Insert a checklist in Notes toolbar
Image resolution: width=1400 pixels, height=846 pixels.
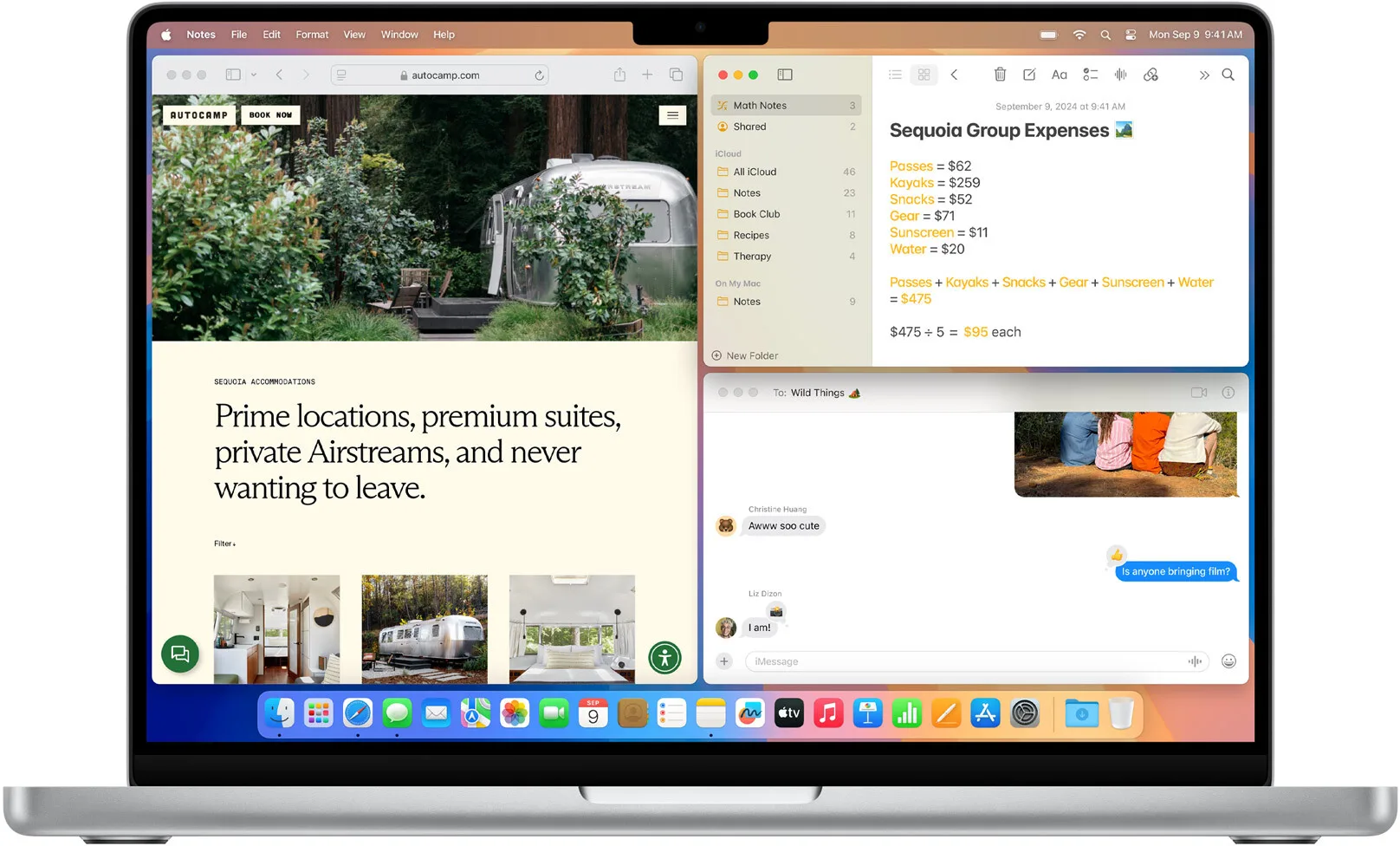[x=1090, y=75]
